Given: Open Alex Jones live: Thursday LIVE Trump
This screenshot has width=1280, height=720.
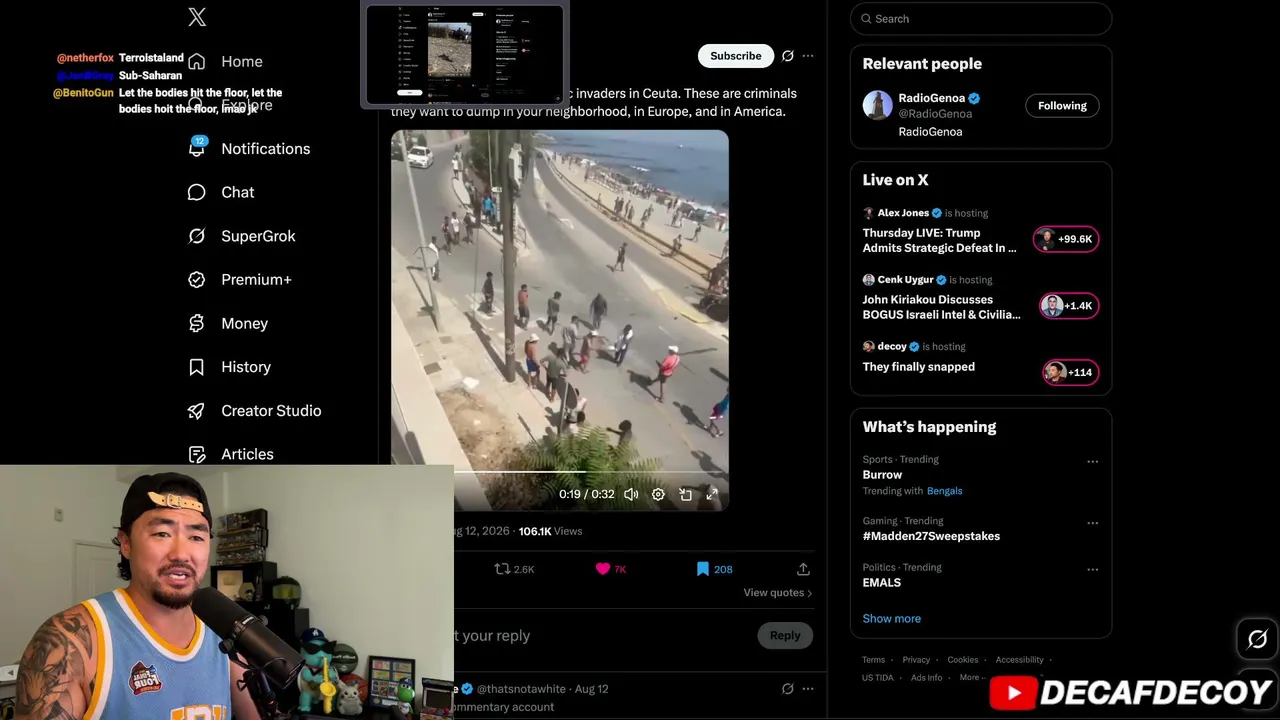Looking at the screenshot, I should [940, 241].
